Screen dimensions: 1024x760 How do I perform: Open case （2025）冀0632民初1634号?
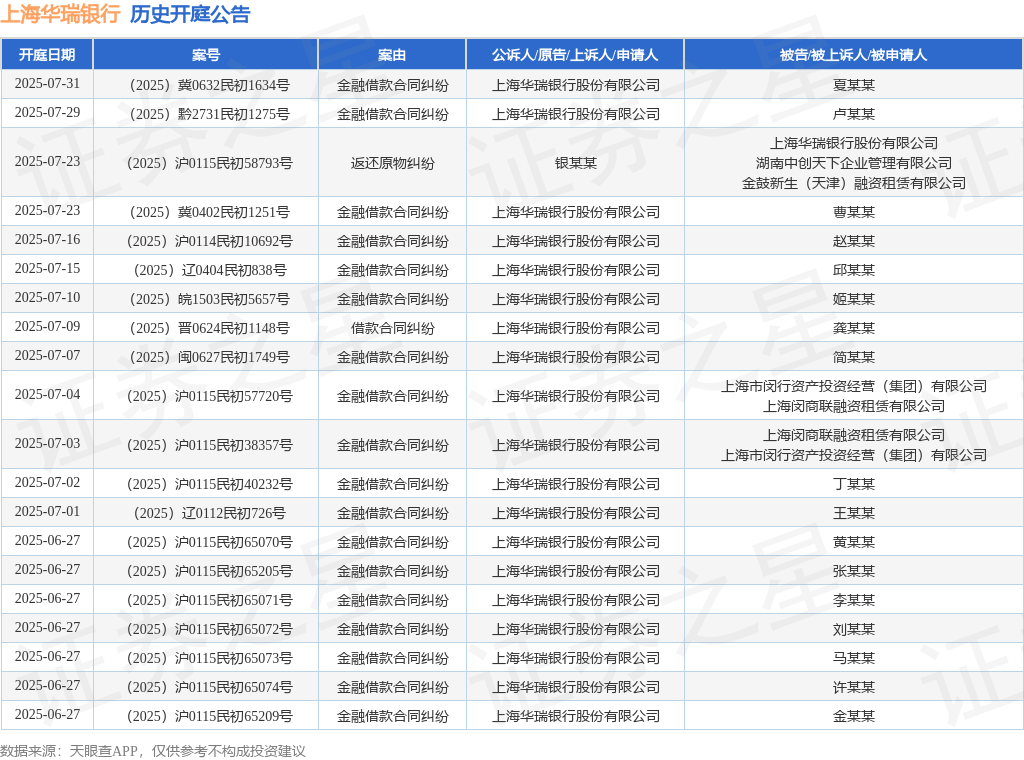pos(206,85)
